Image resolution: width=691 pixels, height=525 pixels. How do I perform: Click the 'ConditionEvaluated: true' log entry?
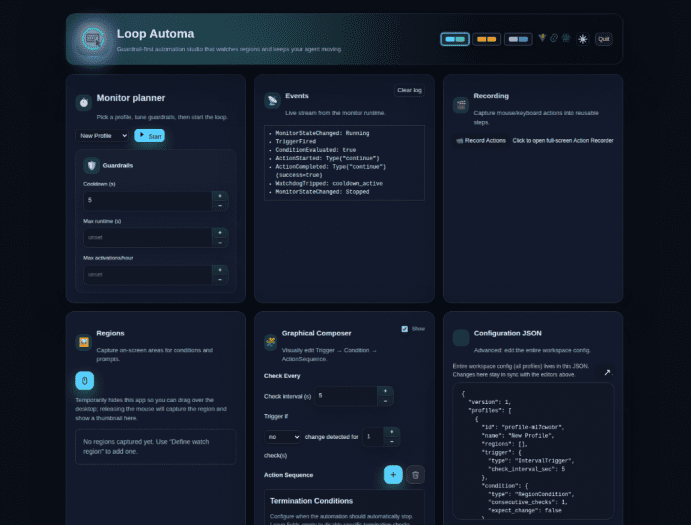click(316, 150)
